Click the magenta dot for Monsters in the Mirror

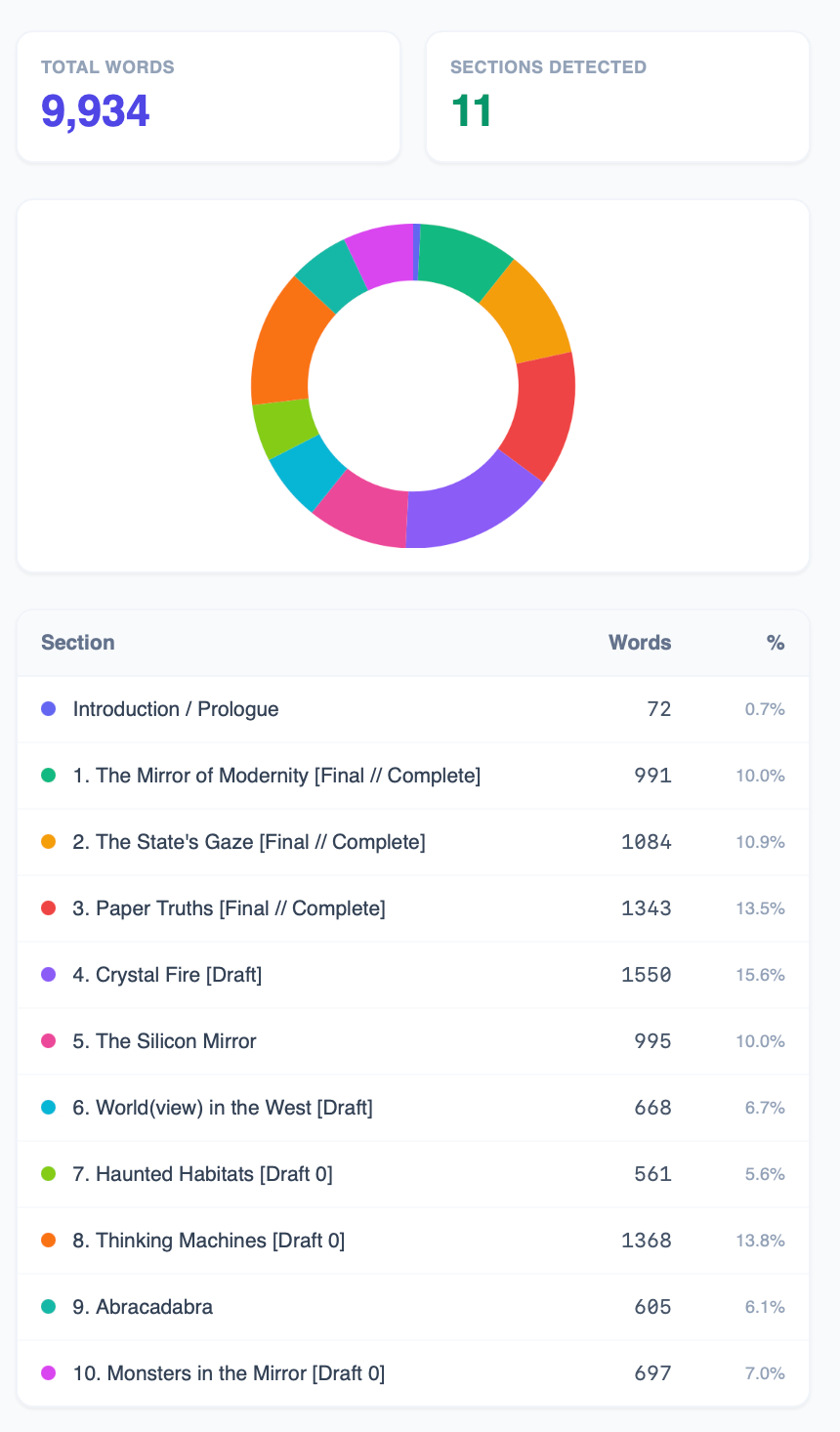[x=49, y=1373]
